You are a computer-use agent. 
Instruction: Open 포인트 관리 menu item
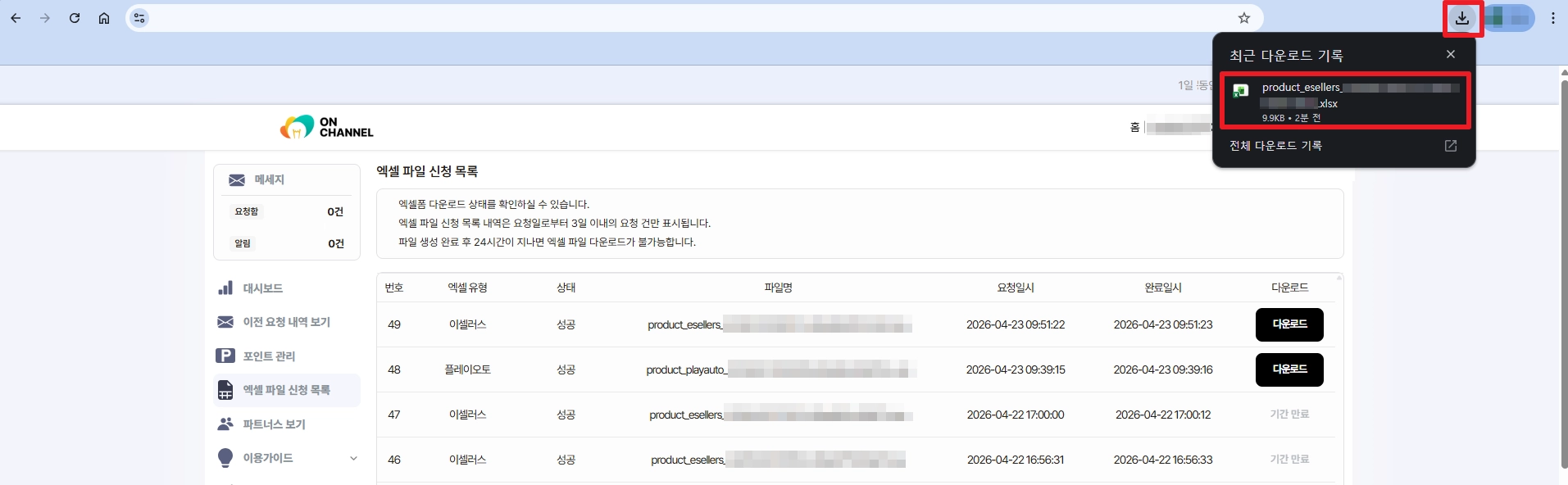(269, 356)
